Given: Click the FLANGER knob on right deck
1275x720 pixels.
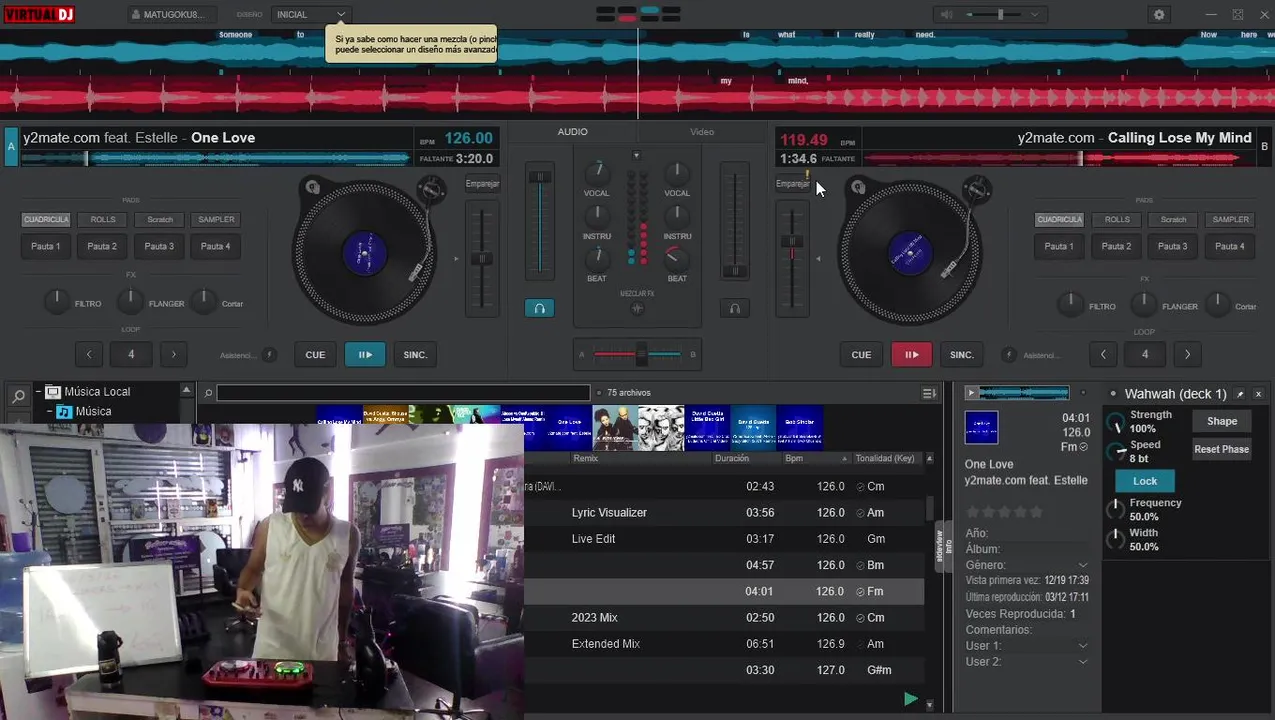Looking at the screenshot, I should click(x=1144, y=303).
